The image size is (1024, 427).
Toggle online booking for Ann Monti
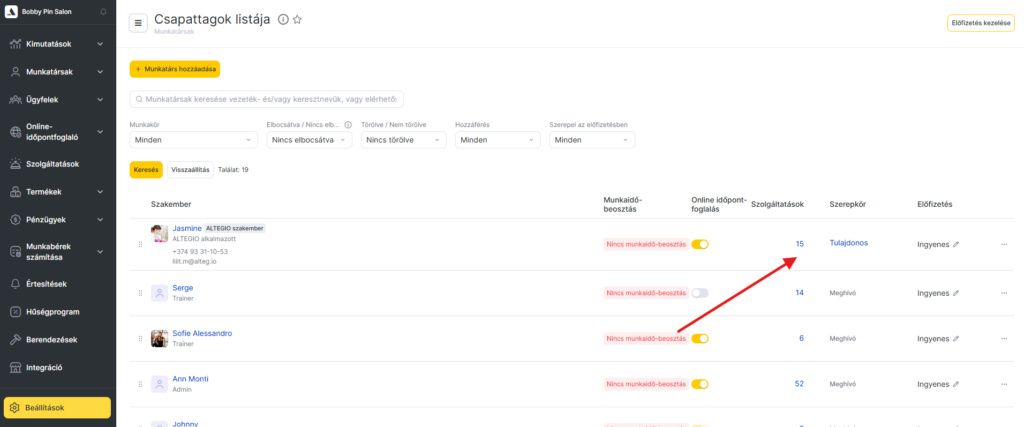[700, 384]
